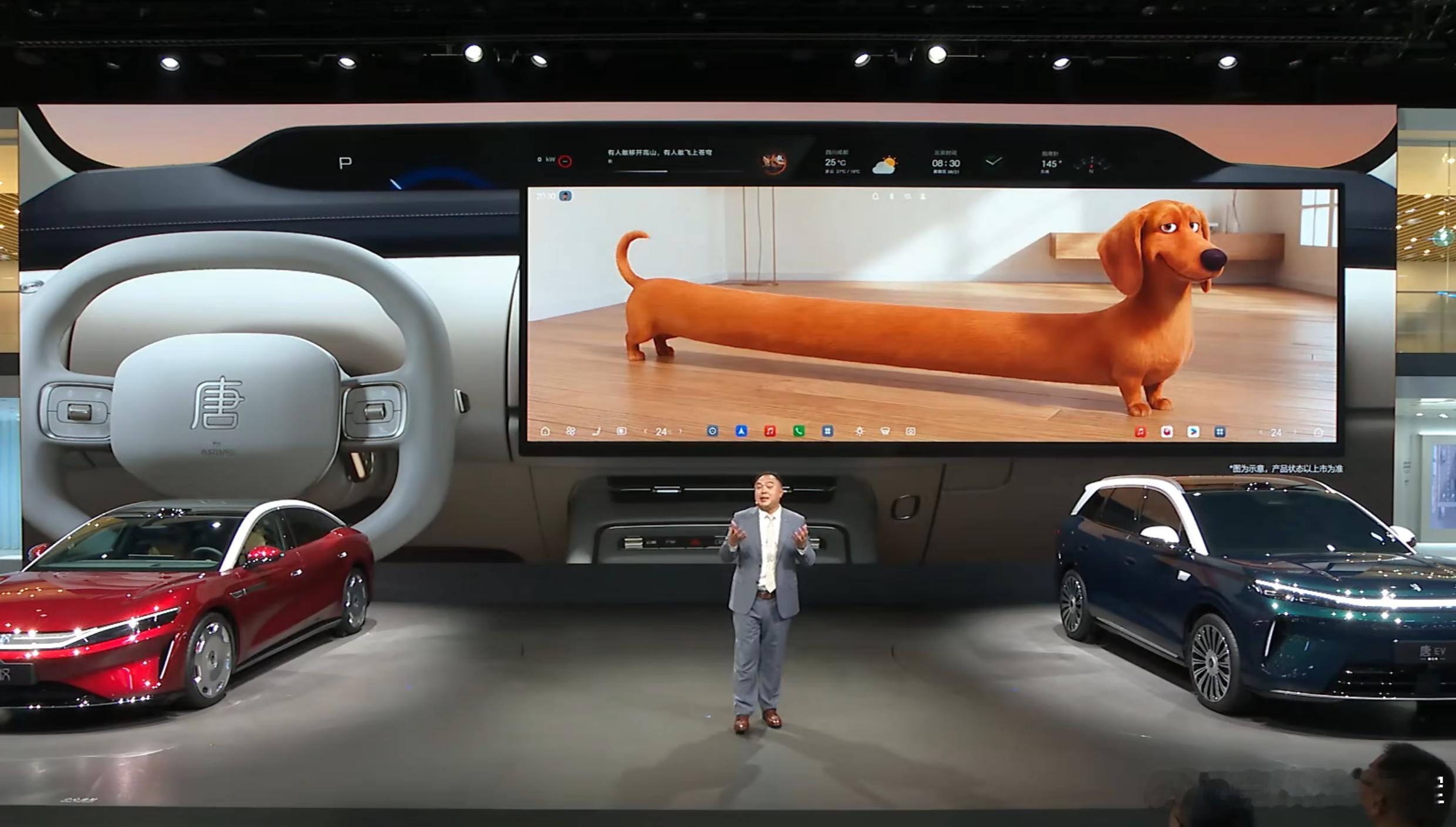The height and width of the screenshot is (827, 1456).
Task: Tap the analog clock hands icon
Action: coord(994,161)
